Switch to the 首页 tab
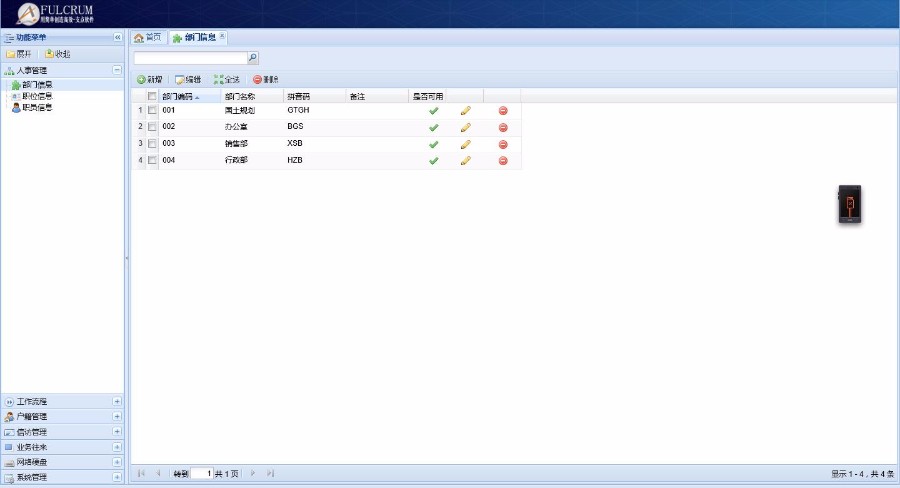This screenshot has height=488, width=900. coord(147,37)
